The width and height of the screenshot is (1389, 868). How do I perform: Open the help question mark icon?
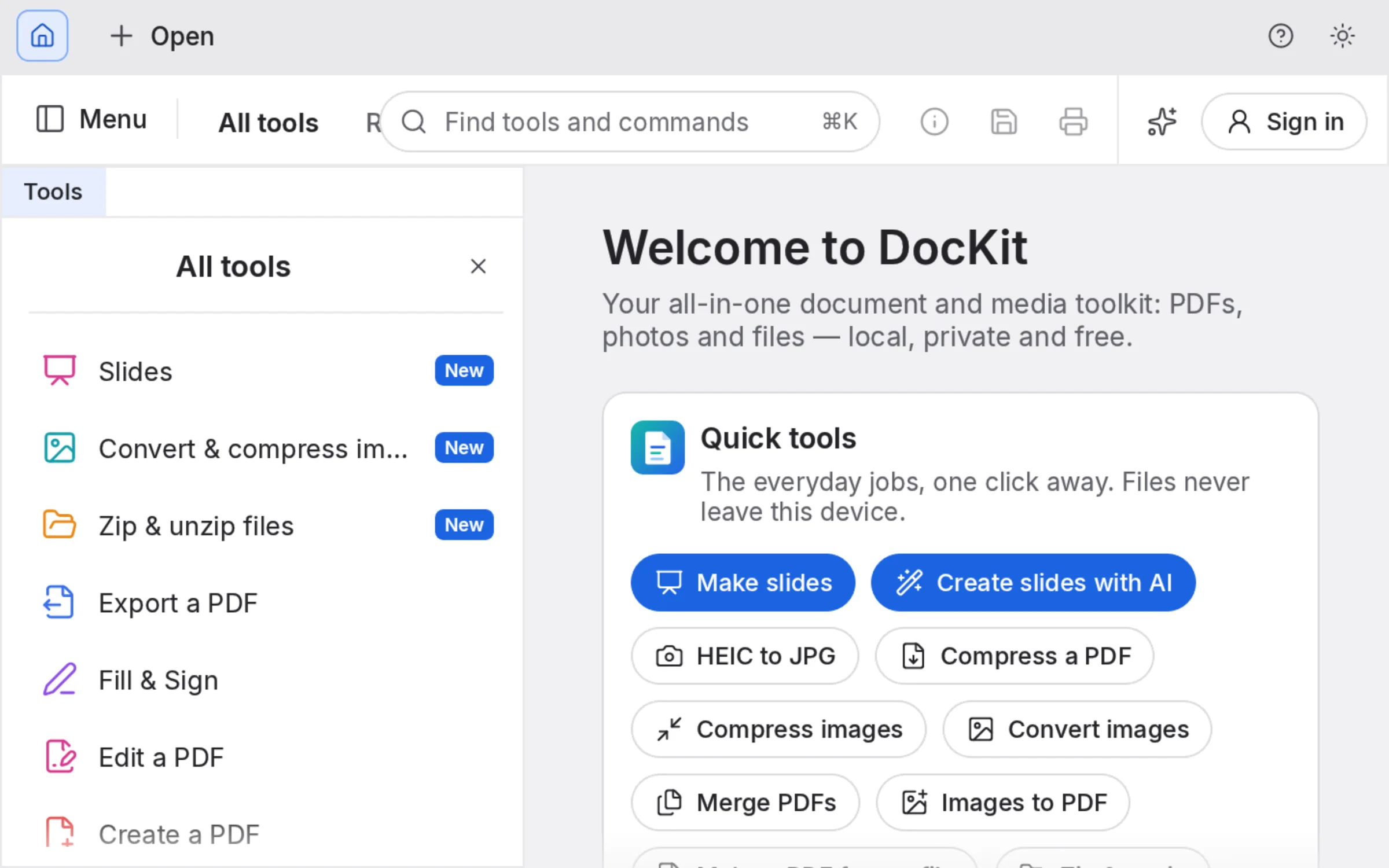point(1280,36)
